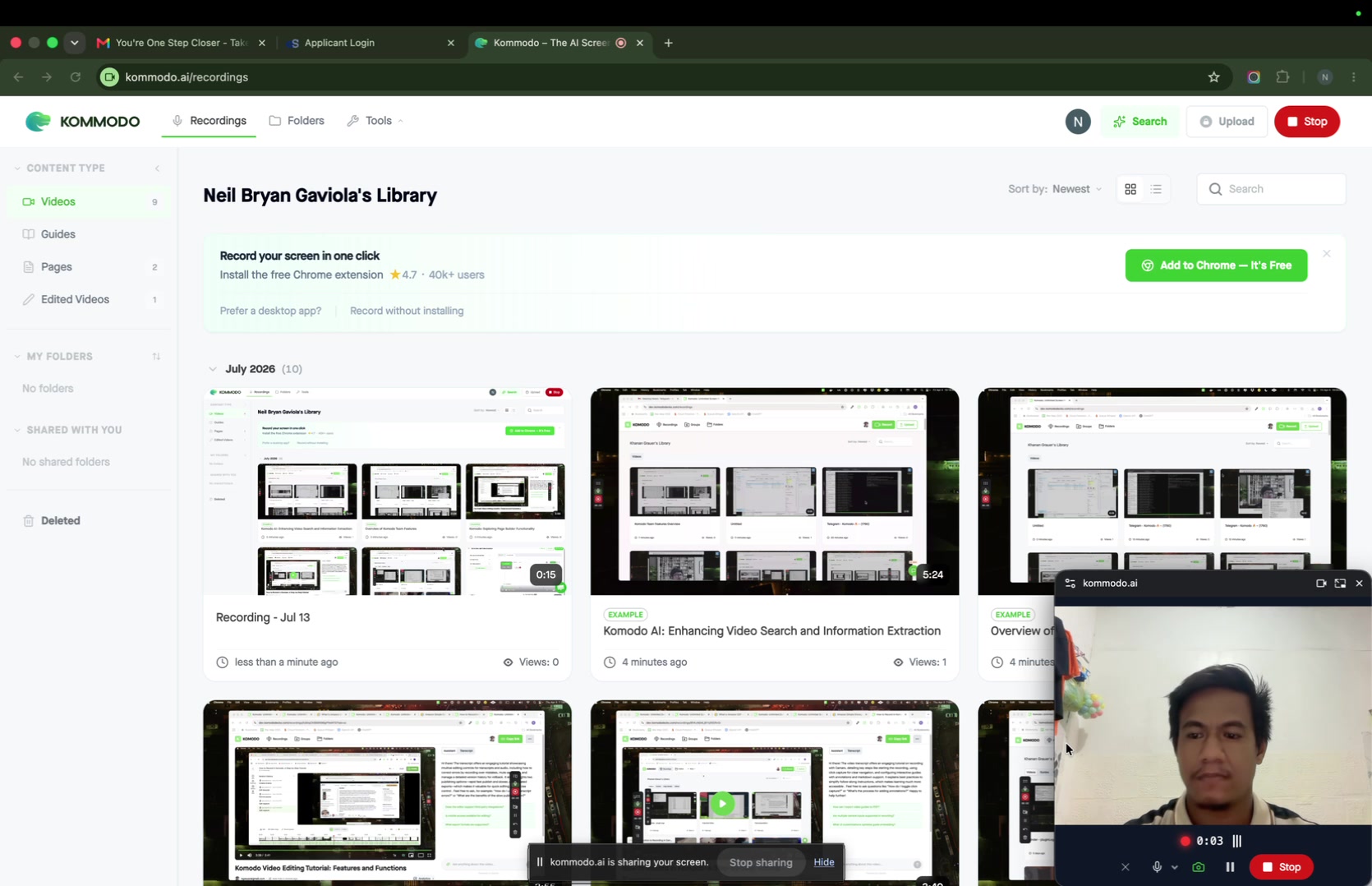Image resolution: width=1372 pixels, height=886 pixels.
Task: Cancel the recording with the X icon
Action: 1126,867
